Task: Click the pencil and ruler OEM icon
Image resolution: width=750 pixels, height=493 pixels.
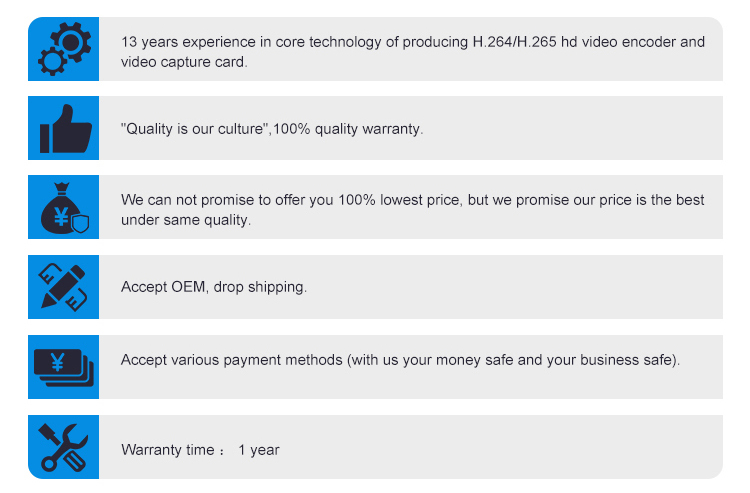Action: pyautogui.click(x=64, y=287)
